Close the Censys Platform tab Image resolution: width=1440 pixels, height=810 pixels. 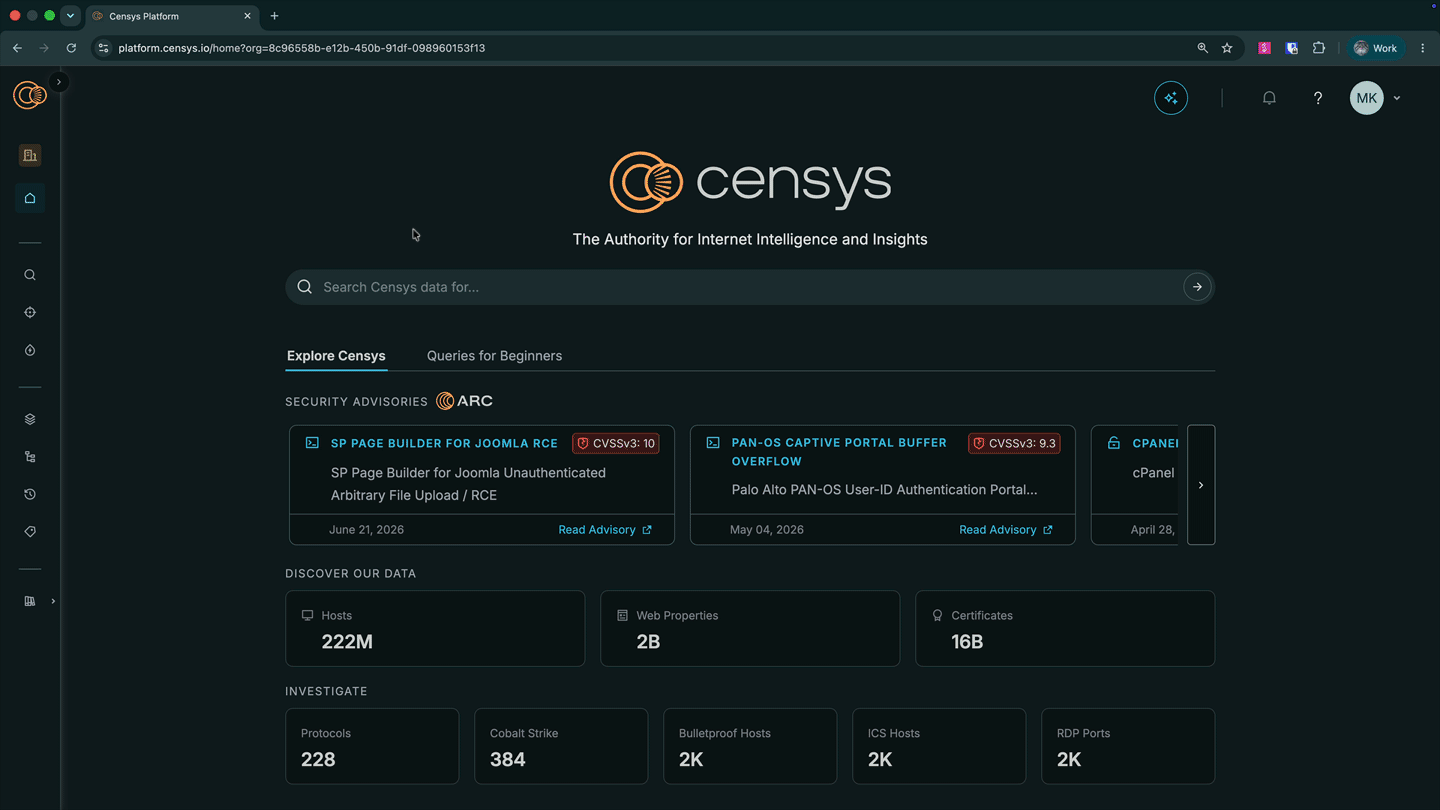pyautogui.click(x=247, y=16)
